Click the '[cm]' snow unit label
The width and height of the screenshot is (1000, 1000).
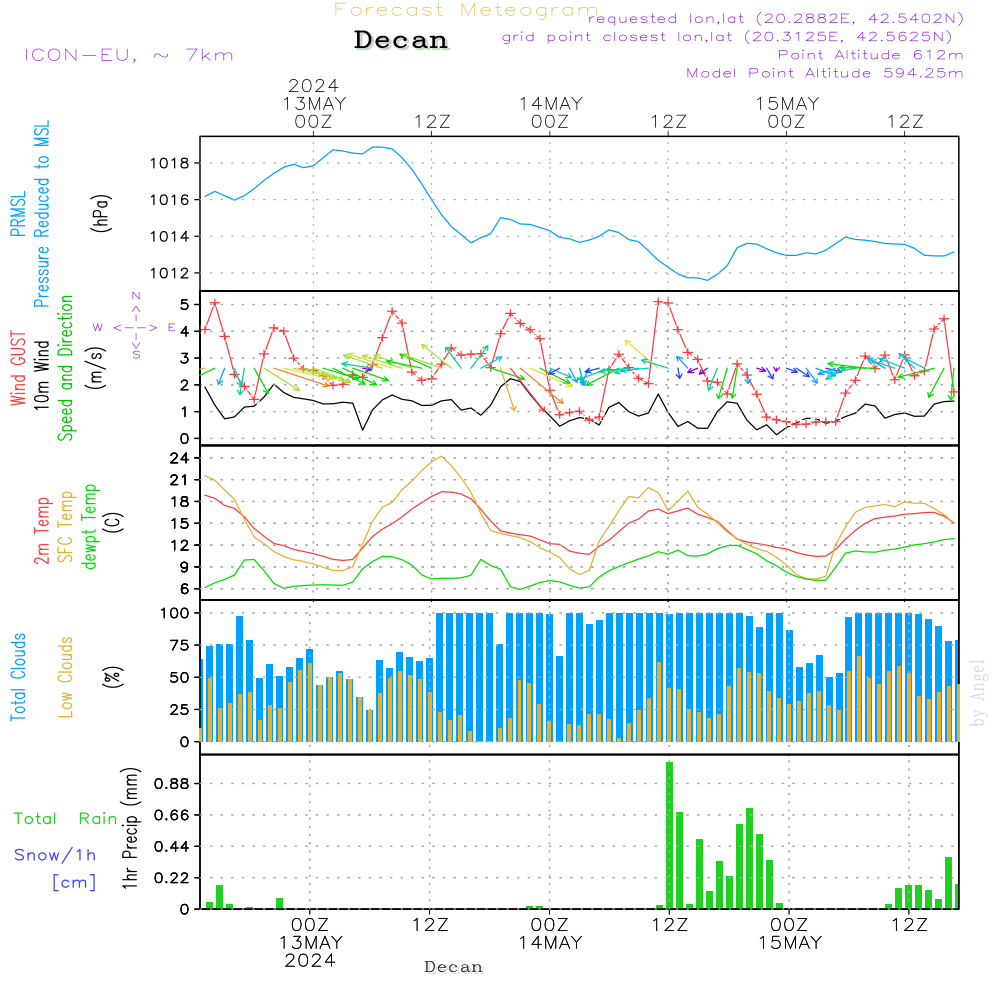point(74,883)
